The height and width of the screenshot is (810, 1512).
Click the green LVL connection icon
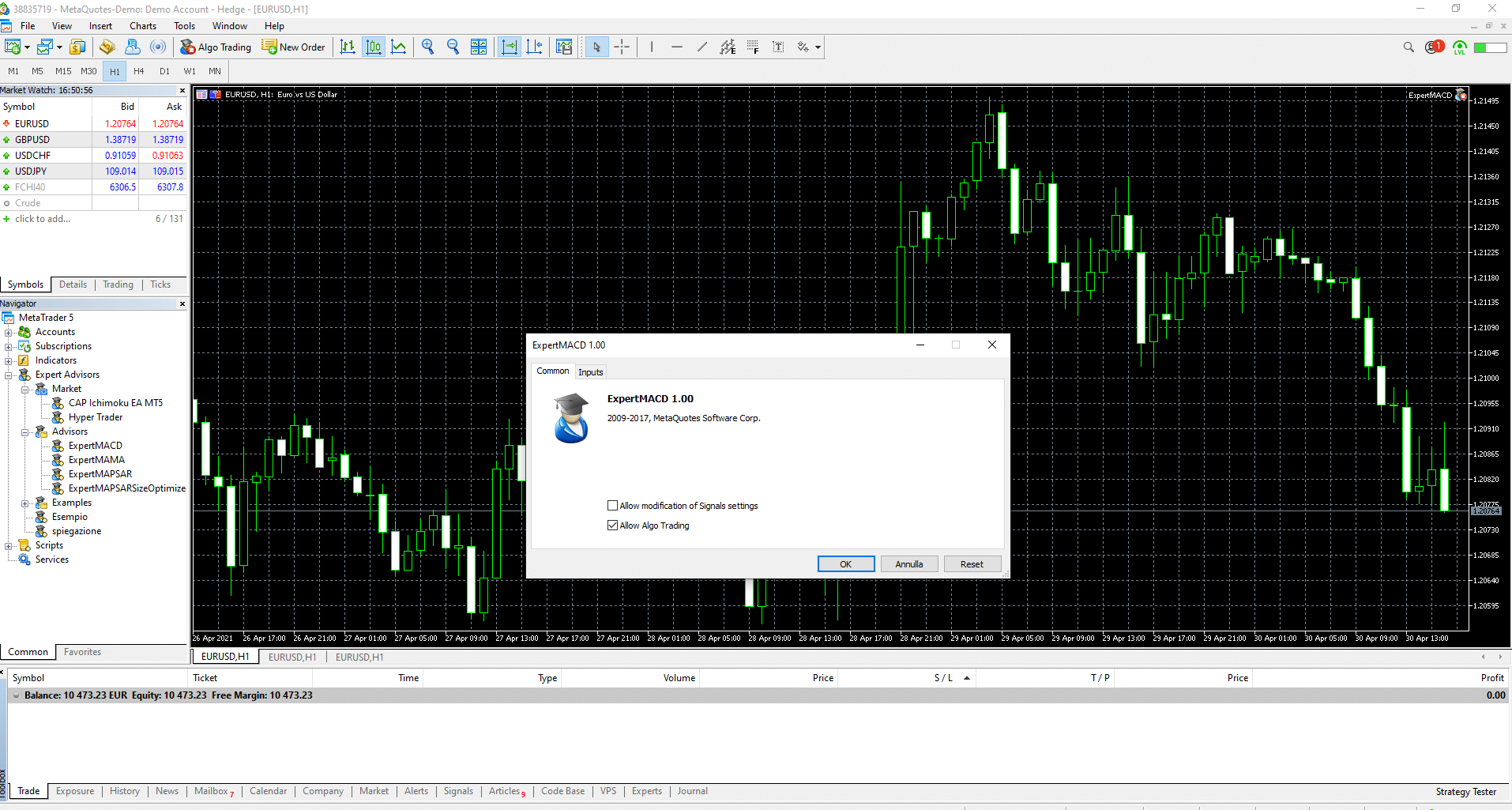pos(1460,47)
